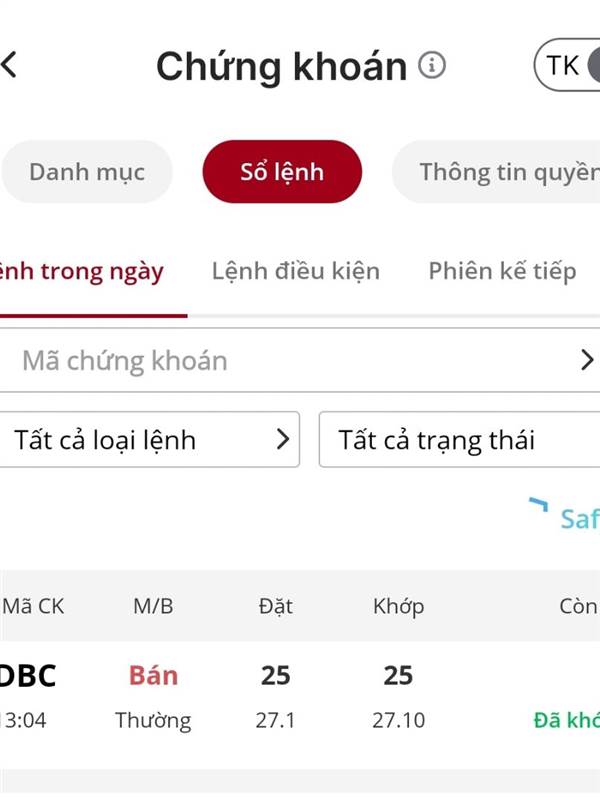This screenshot has height=800, width=600.
Task: Show the Lệnh trong ngày orders
Action: point(82,271)
